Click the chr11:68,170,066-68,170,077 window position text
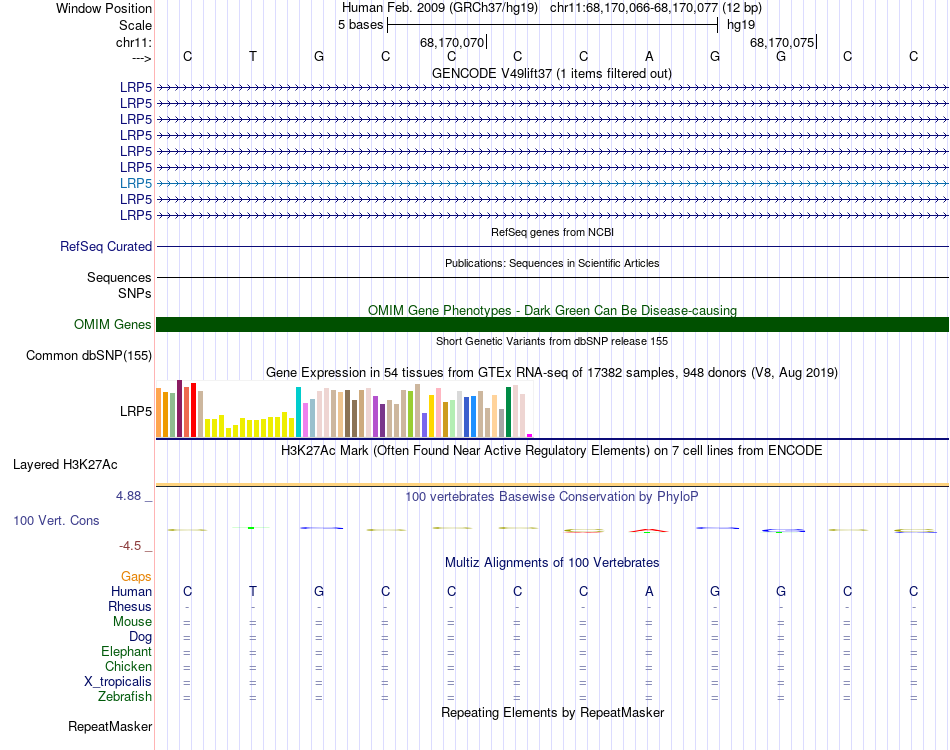Viewport: 950px width, 750px height. coord(634,8)
